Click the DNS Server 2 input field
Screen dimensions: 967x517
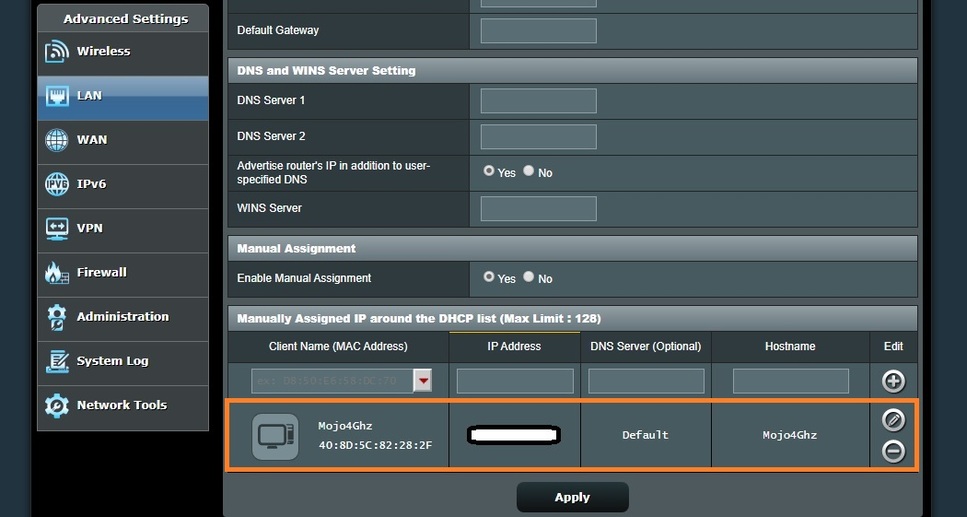click(x=538, y=137)
